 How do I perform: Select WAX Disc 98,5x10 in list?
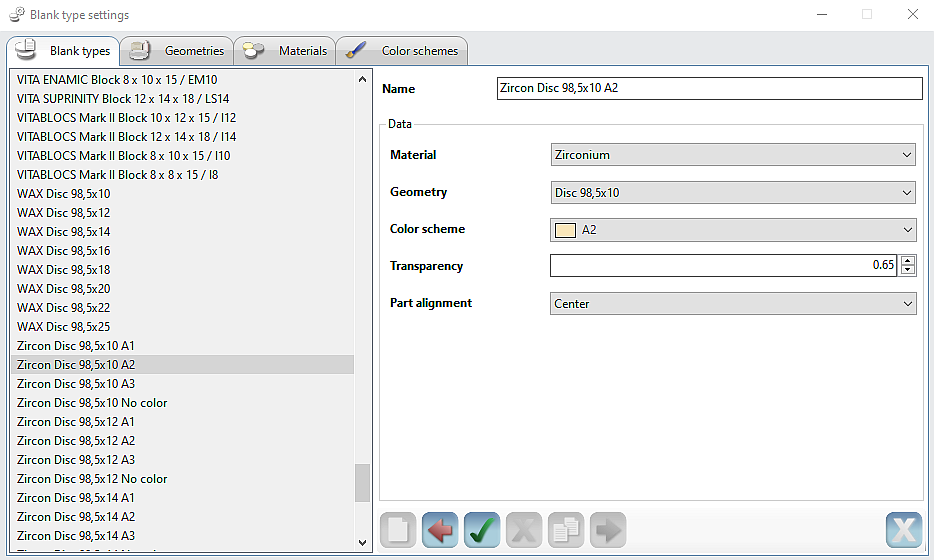click(182, 194)
